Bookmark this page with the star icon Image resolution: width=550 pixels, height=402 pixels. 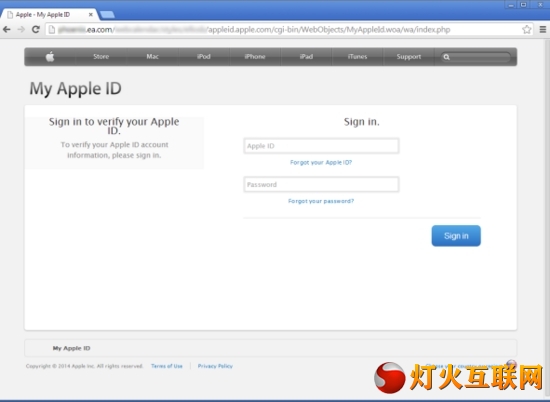click(526, 29)
